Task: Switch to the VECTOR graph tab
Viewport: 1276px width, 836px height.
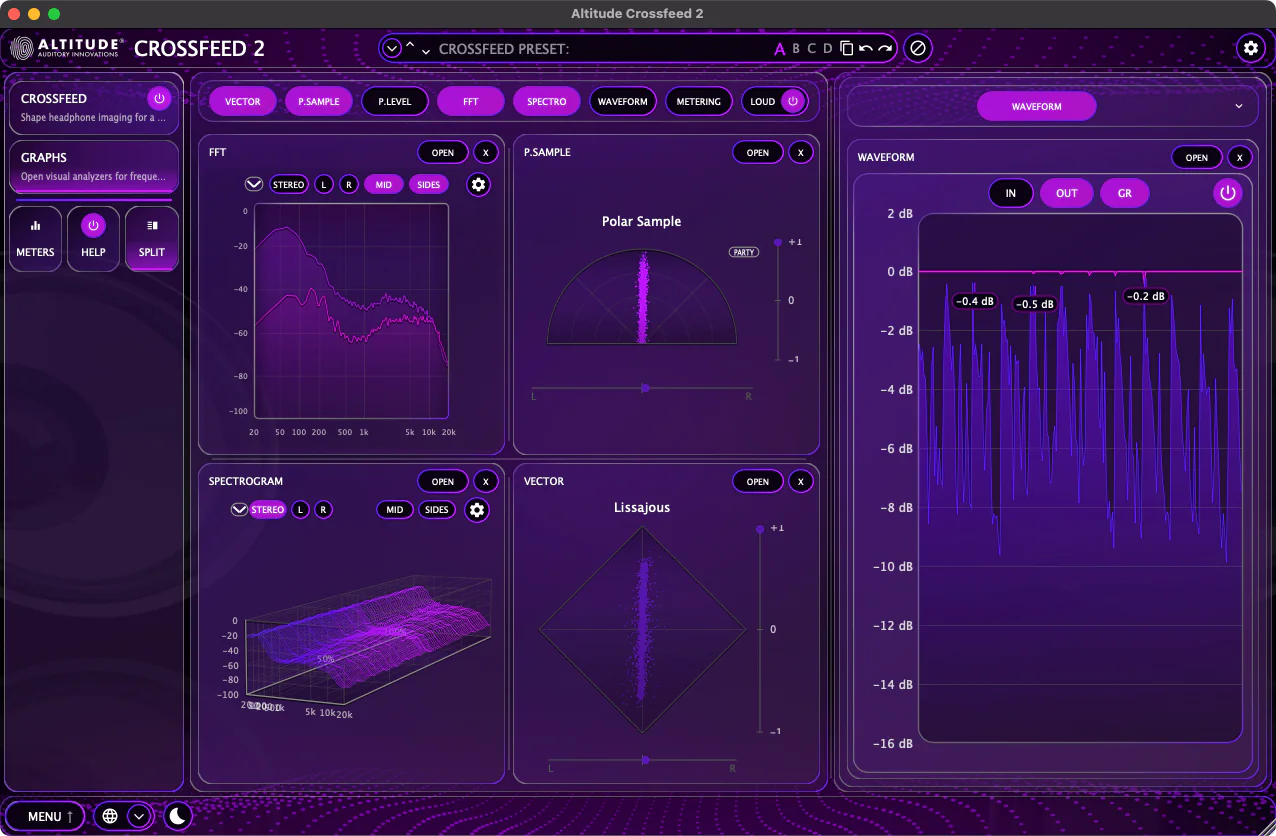Action: 243,101
